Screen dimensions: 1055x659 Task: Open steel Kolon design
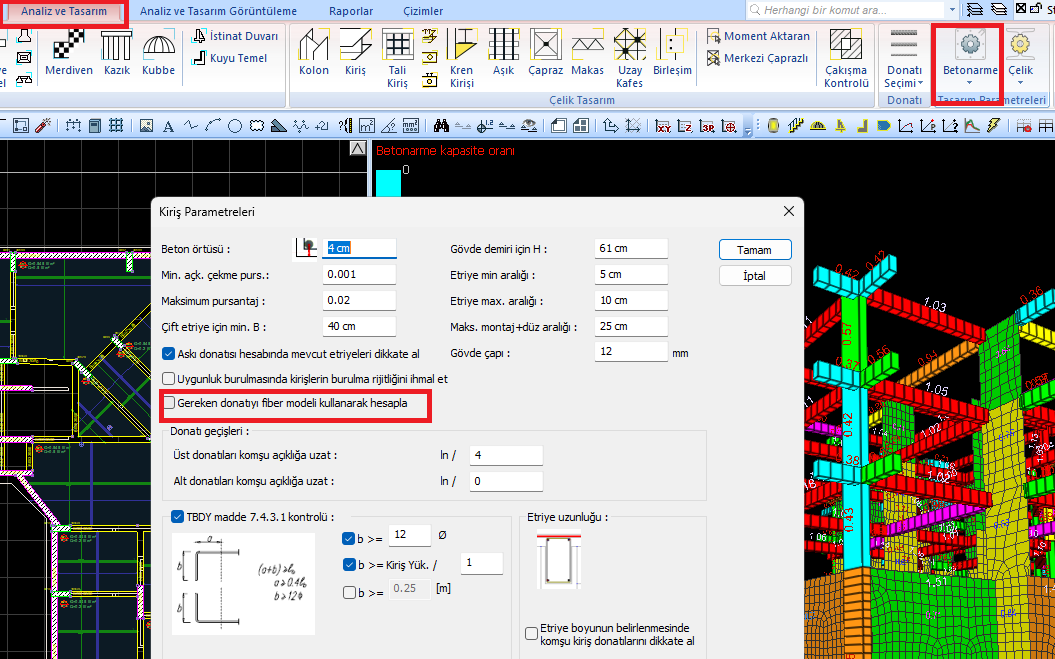314,53
